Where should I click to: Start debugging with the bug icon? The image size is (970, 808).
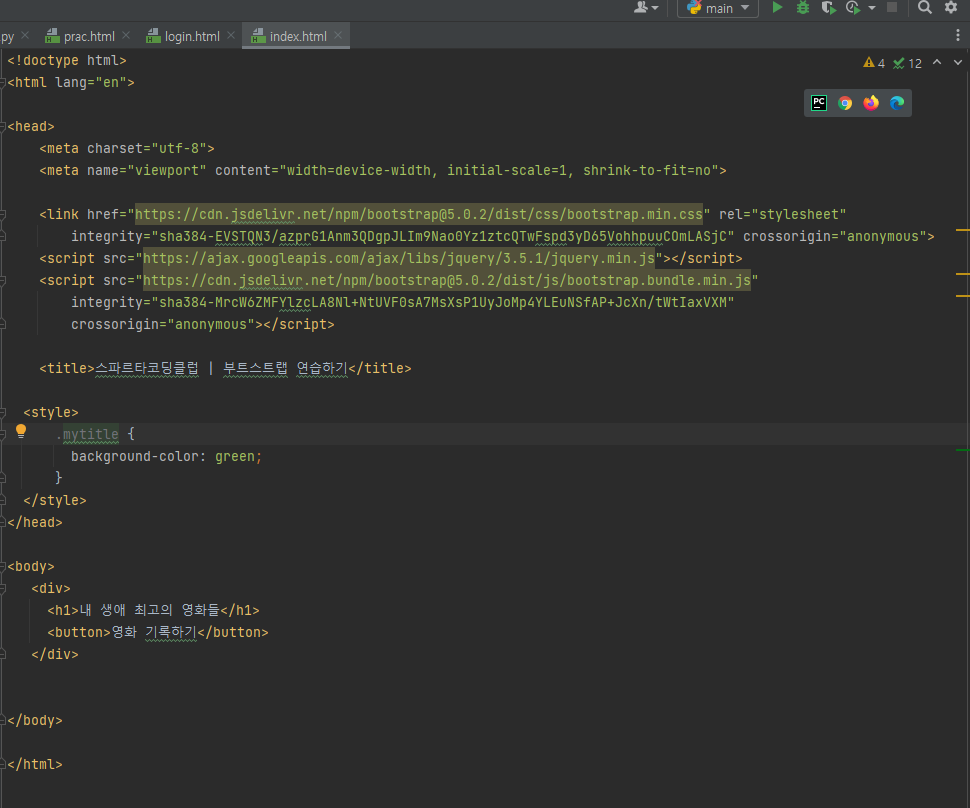pyautogui.click(x=803, y=7)
